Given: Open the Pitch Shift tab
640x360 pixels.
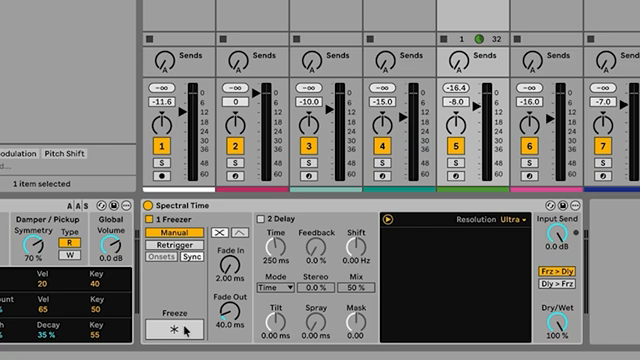Looking at the screenshot, I should (x=64, y=153).
